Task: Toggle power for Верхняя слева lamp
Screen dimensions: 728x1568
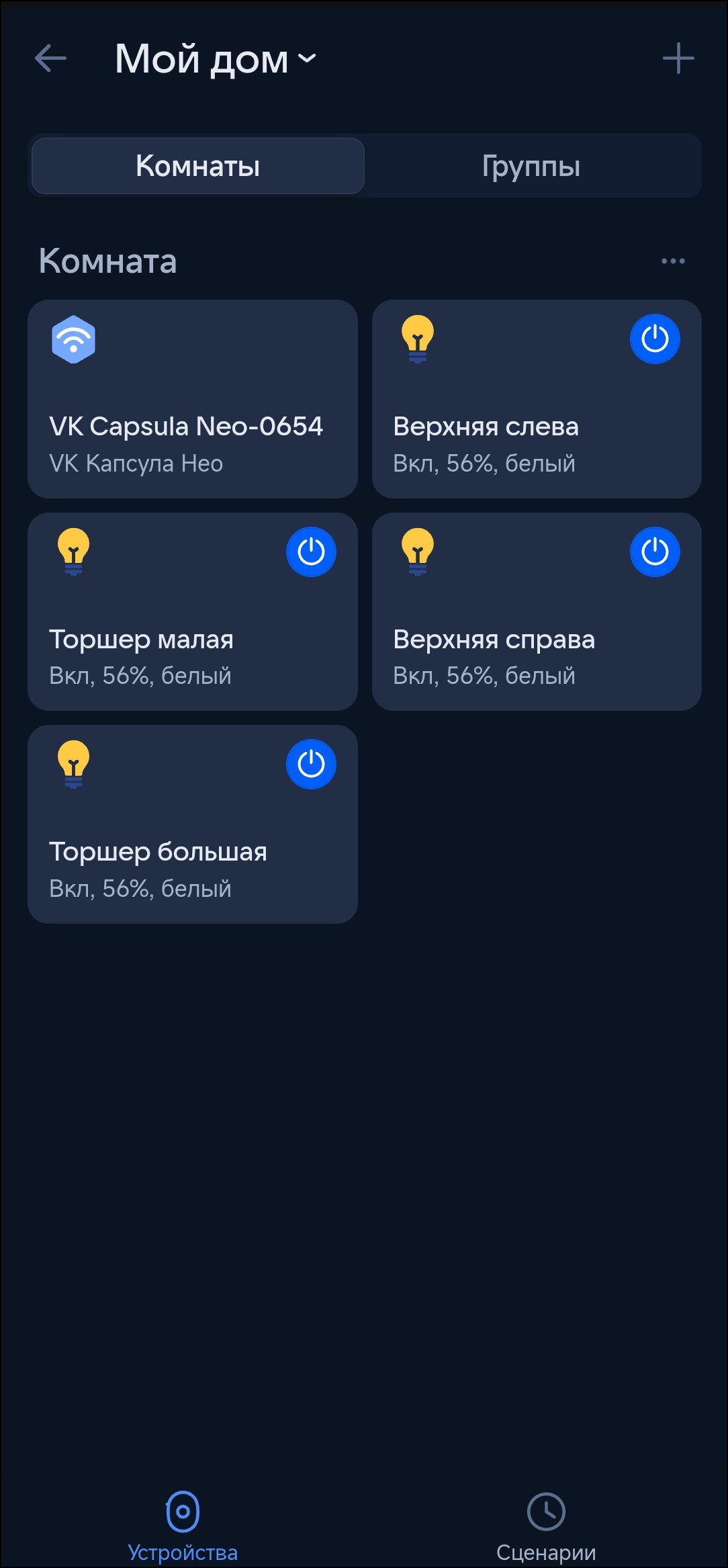Action: (655, 339)
